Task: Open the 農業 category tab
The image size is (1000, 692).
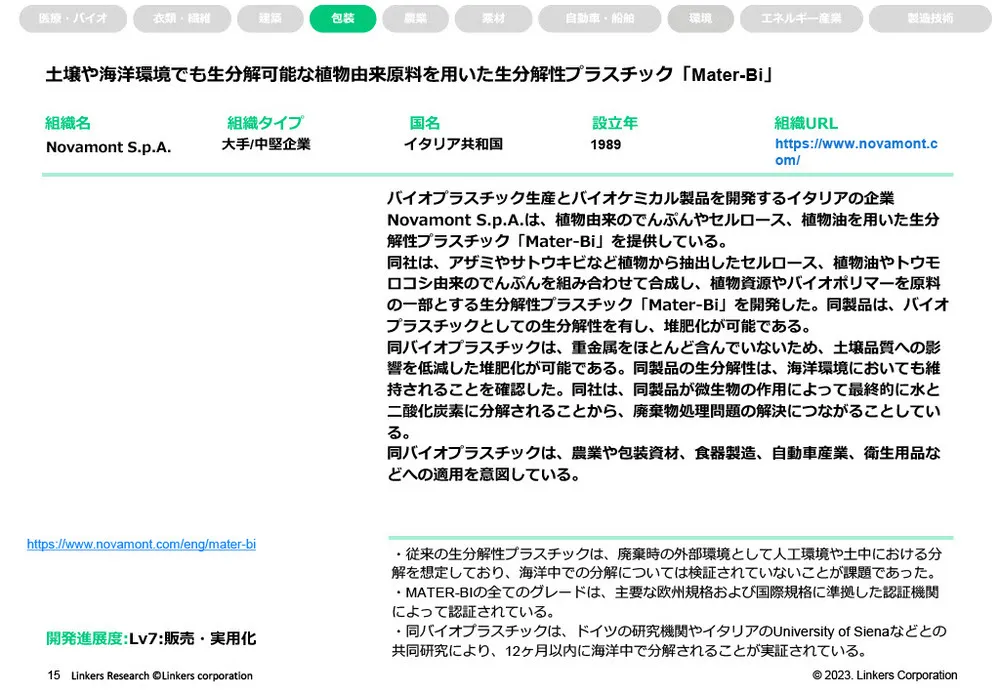Action: pos(415,18)
